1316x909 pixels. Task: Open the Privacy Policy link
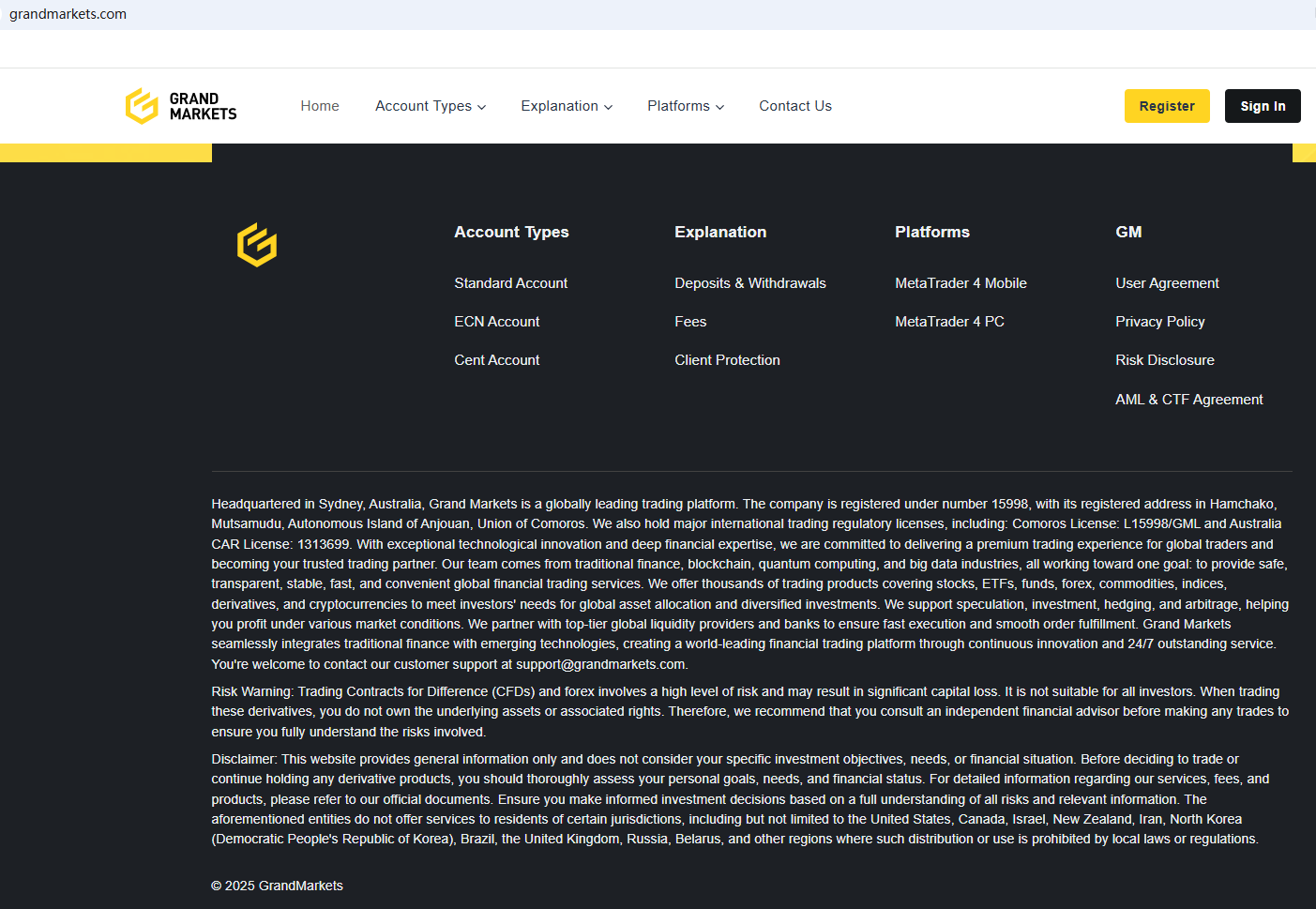pyautogui.click(x=1160, y=322)
